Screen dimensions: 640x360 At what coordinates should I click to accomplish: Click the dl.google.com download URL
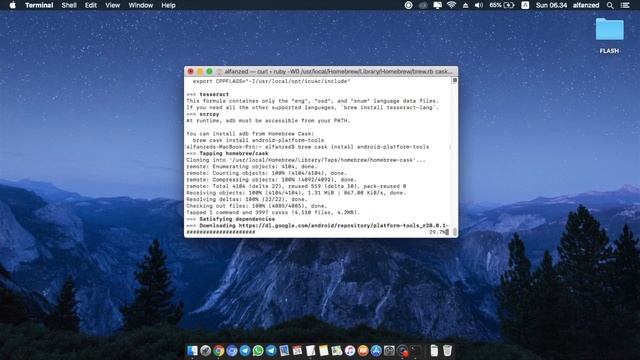point(344,225)
